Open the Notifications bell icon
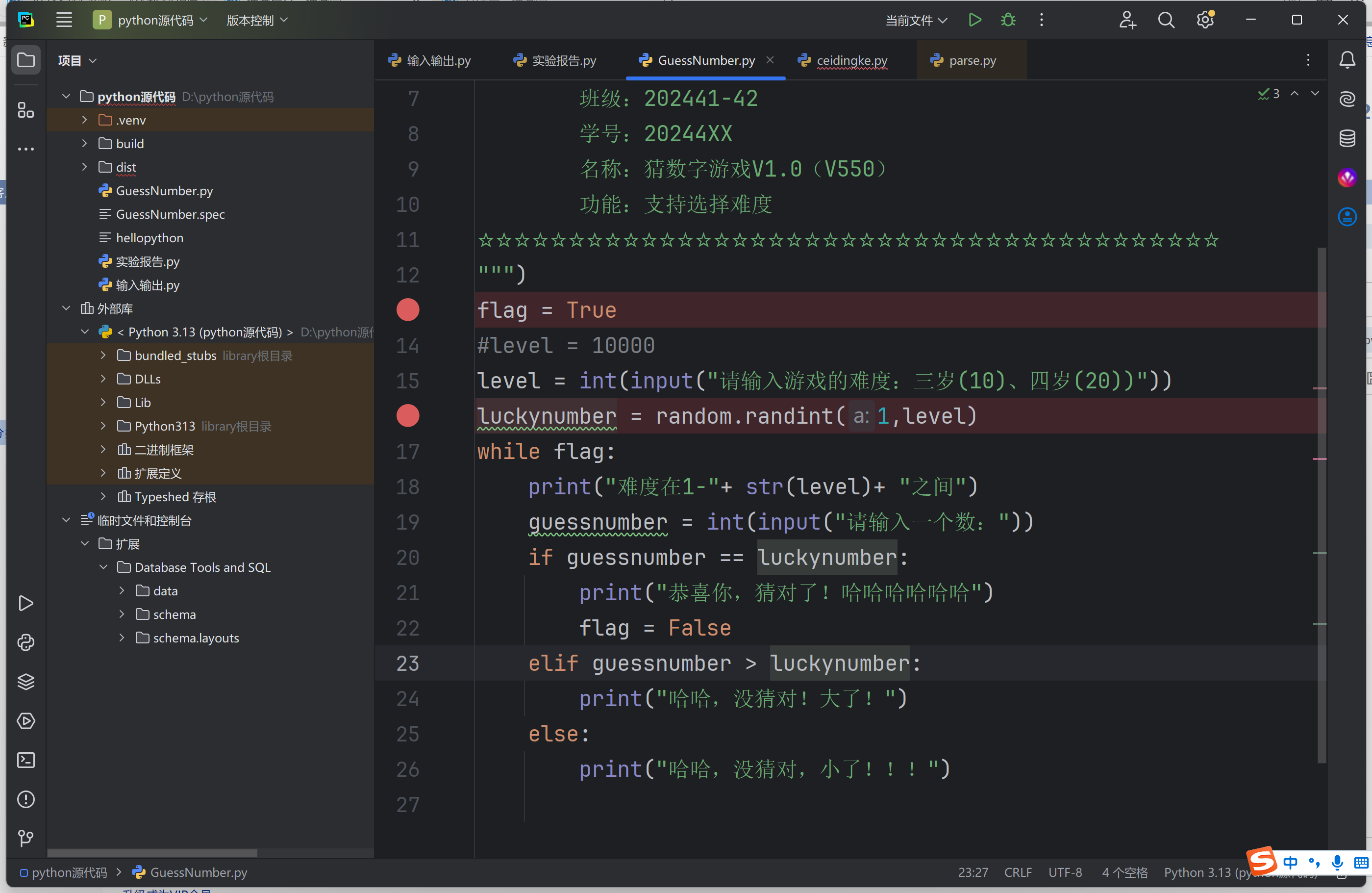The width and height of the screenshot is (1372, 893). (x=1347, y=60)
